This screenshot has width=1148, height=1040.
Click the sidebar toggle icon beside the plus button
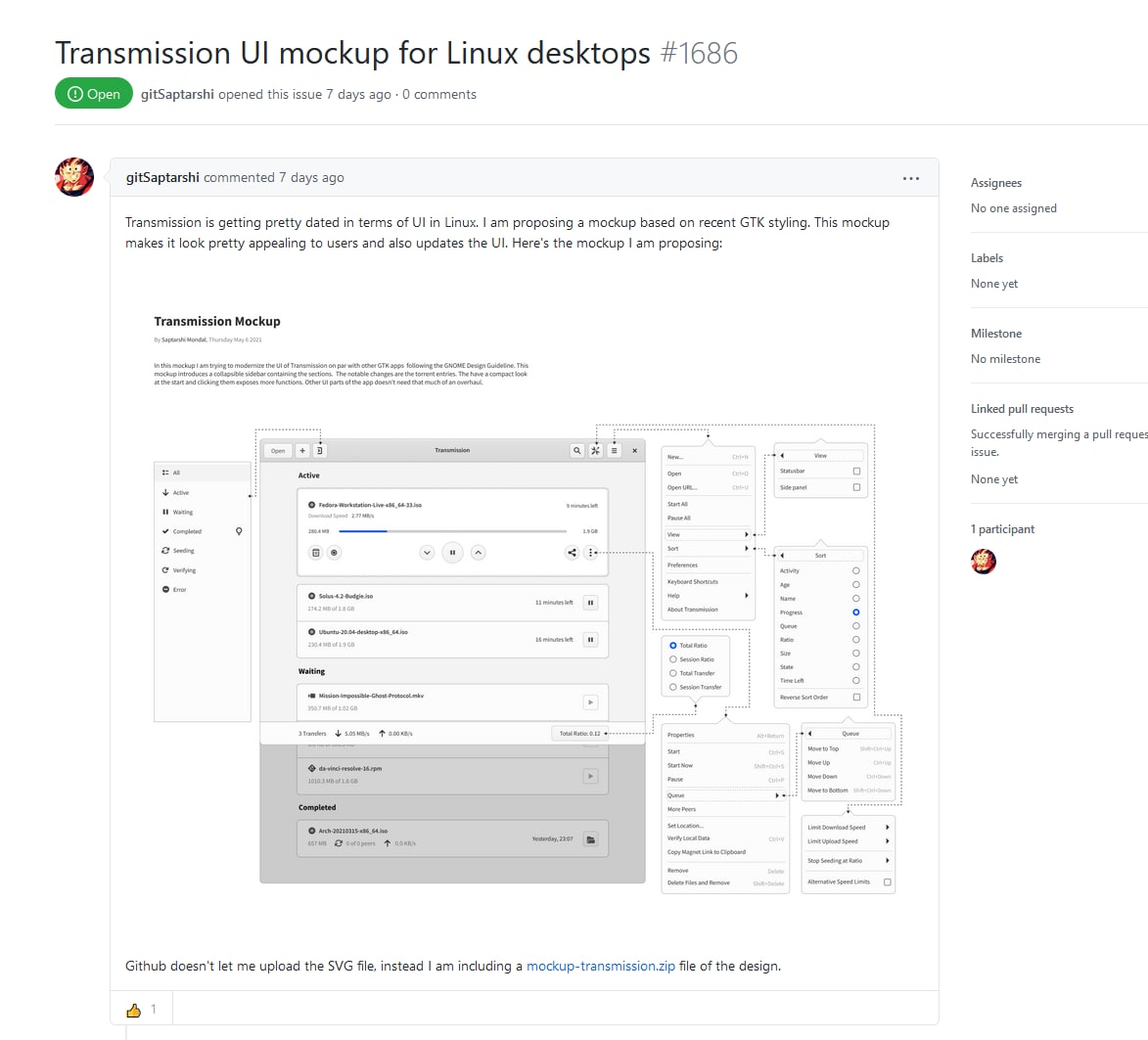point(319,451)
